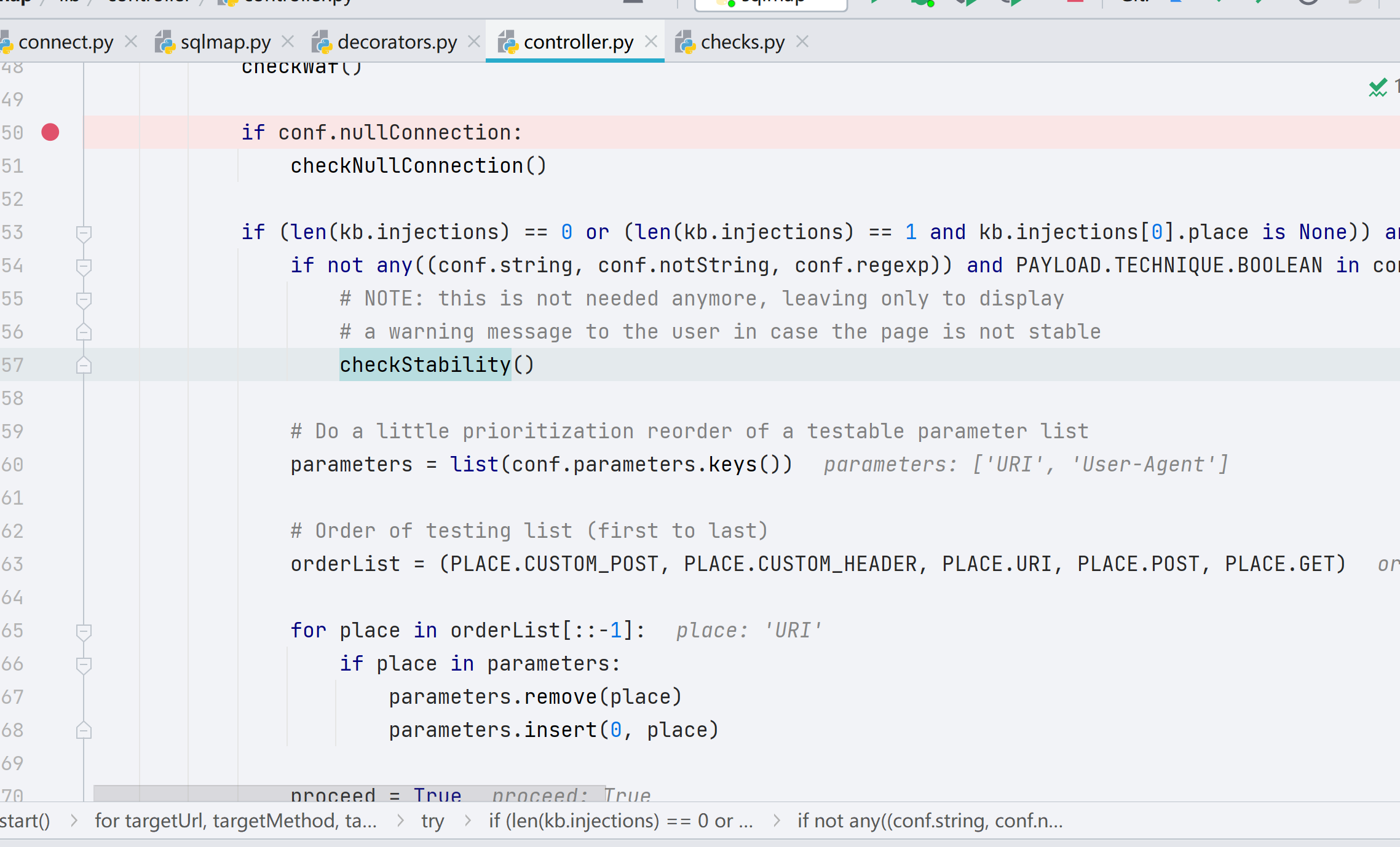This screenshot has width=1400, height=847.
Task: Close the sqlmap.py tab
Action: point(288,42)
